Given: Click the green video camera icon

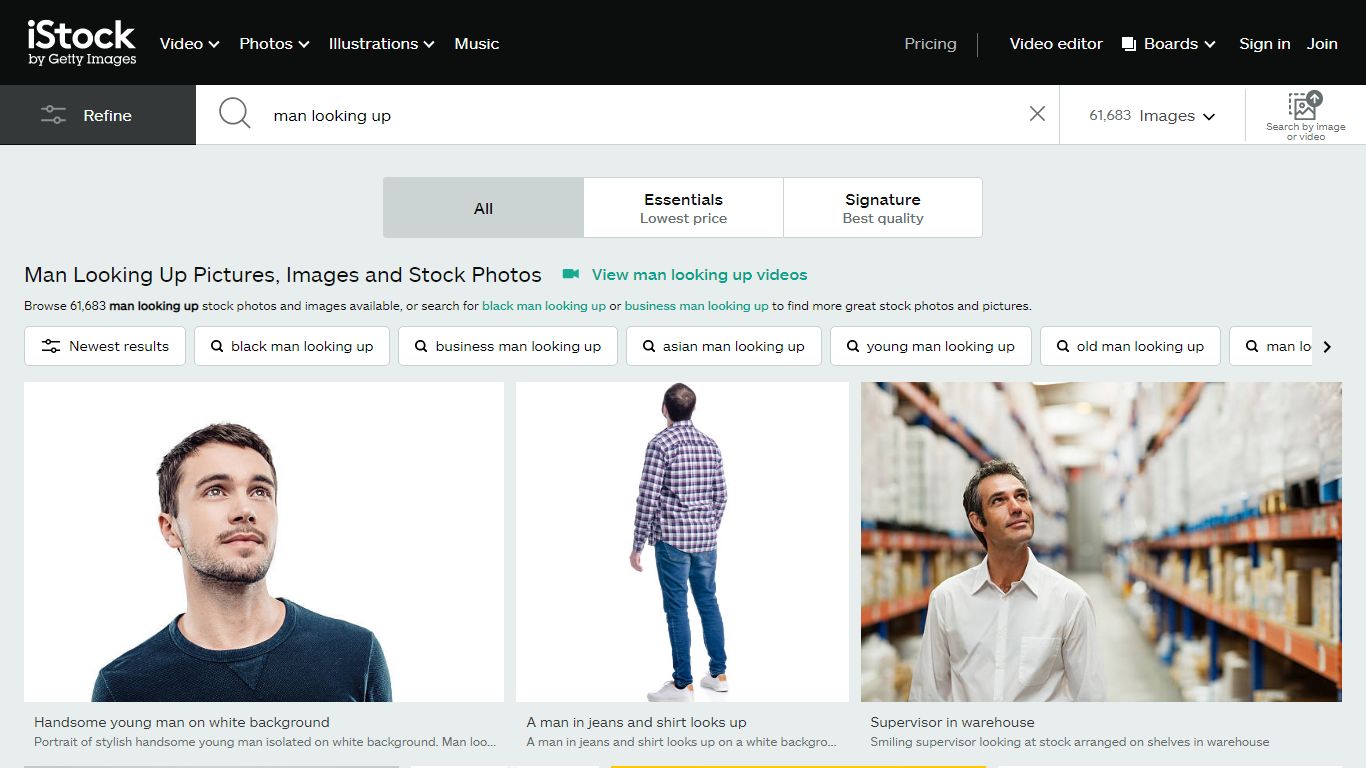Looking at the screenshot, I should (x=571, y=274).
